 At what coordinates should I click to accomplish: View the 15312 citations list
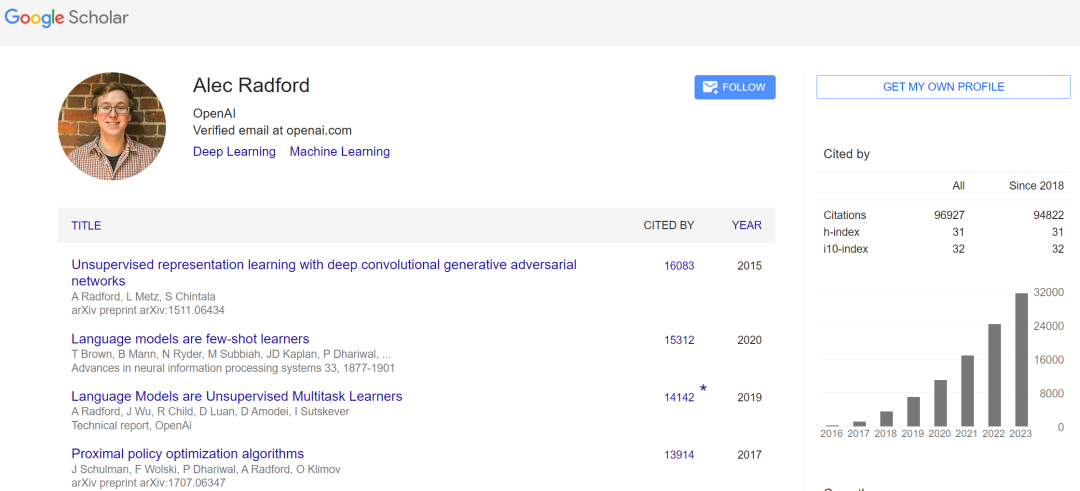point(679,340)
